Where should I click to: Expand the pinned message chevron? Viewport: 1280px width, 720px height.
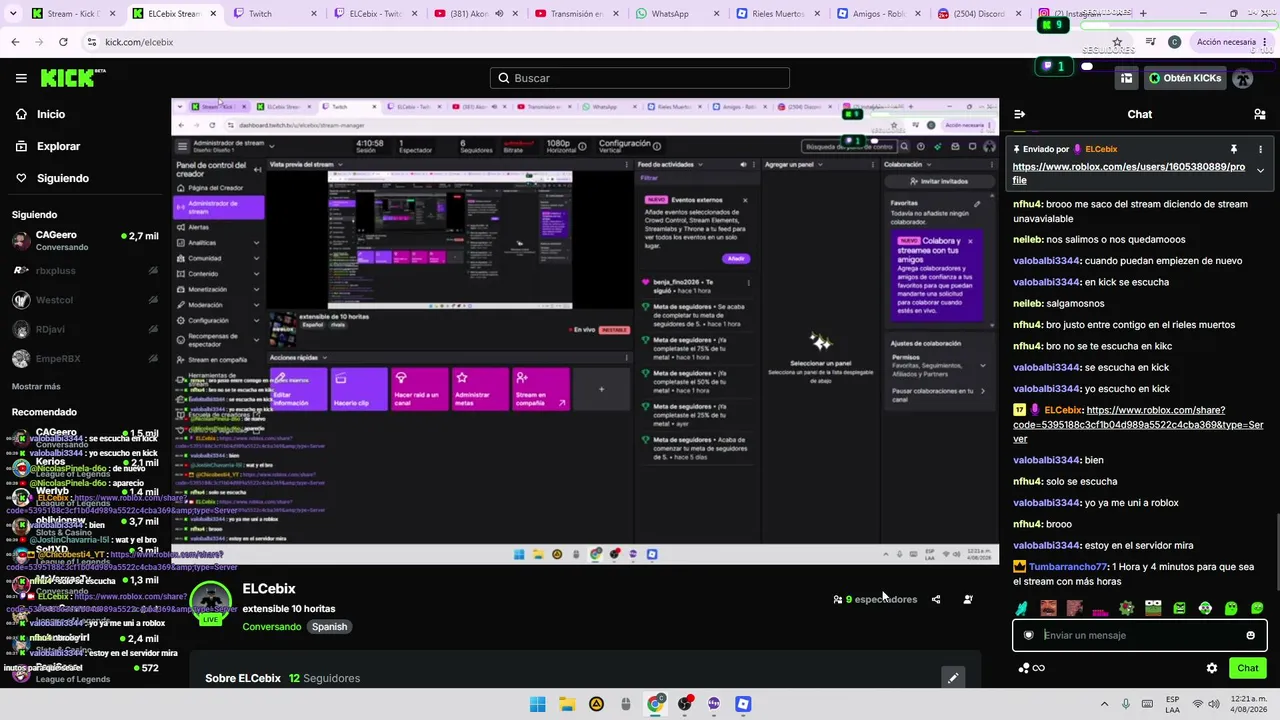(1260, 171)
